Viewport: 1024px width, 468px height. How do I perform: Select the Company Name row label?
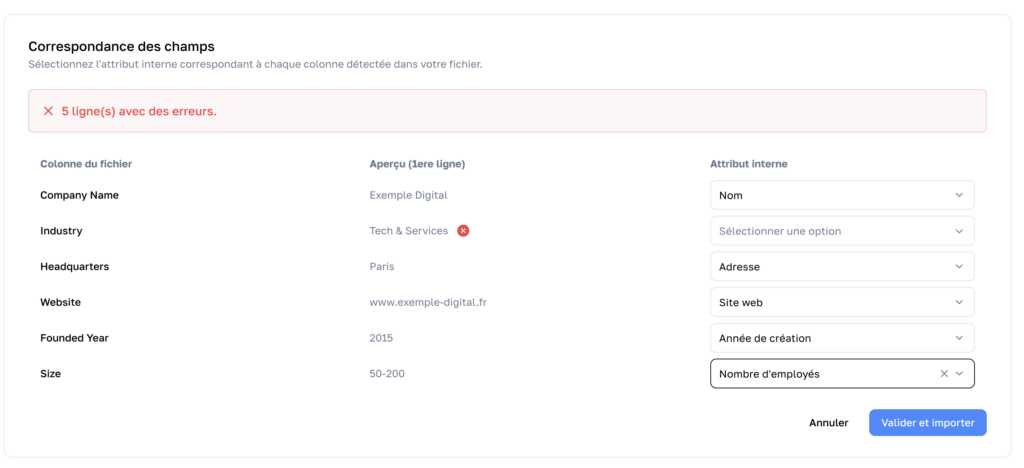79,196
